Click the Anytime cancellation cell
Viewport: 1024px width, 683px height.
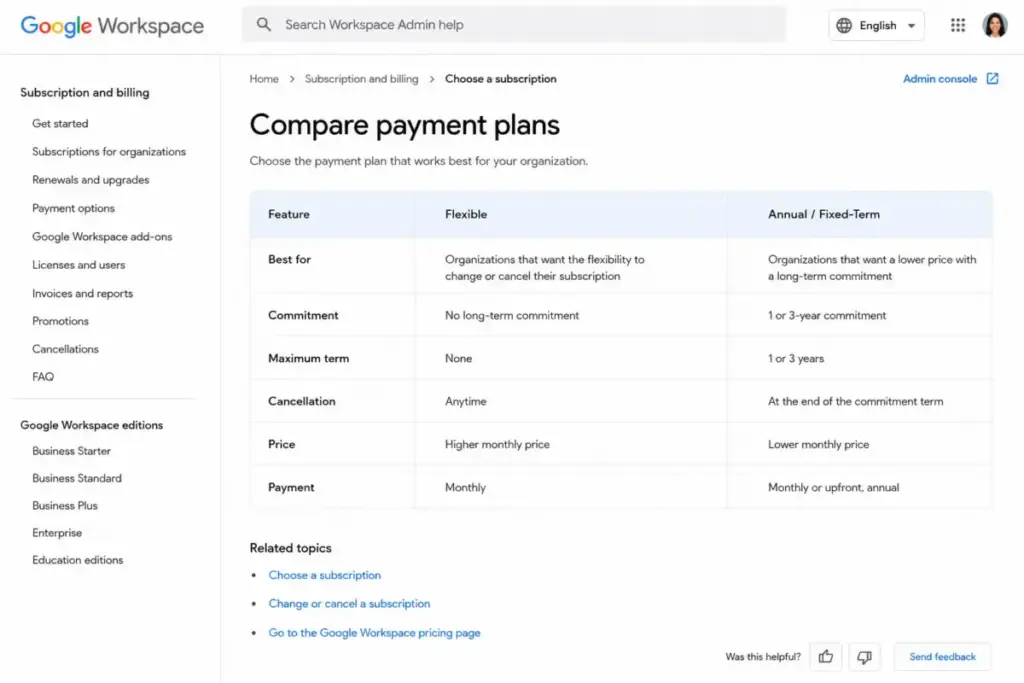point(466,402)
